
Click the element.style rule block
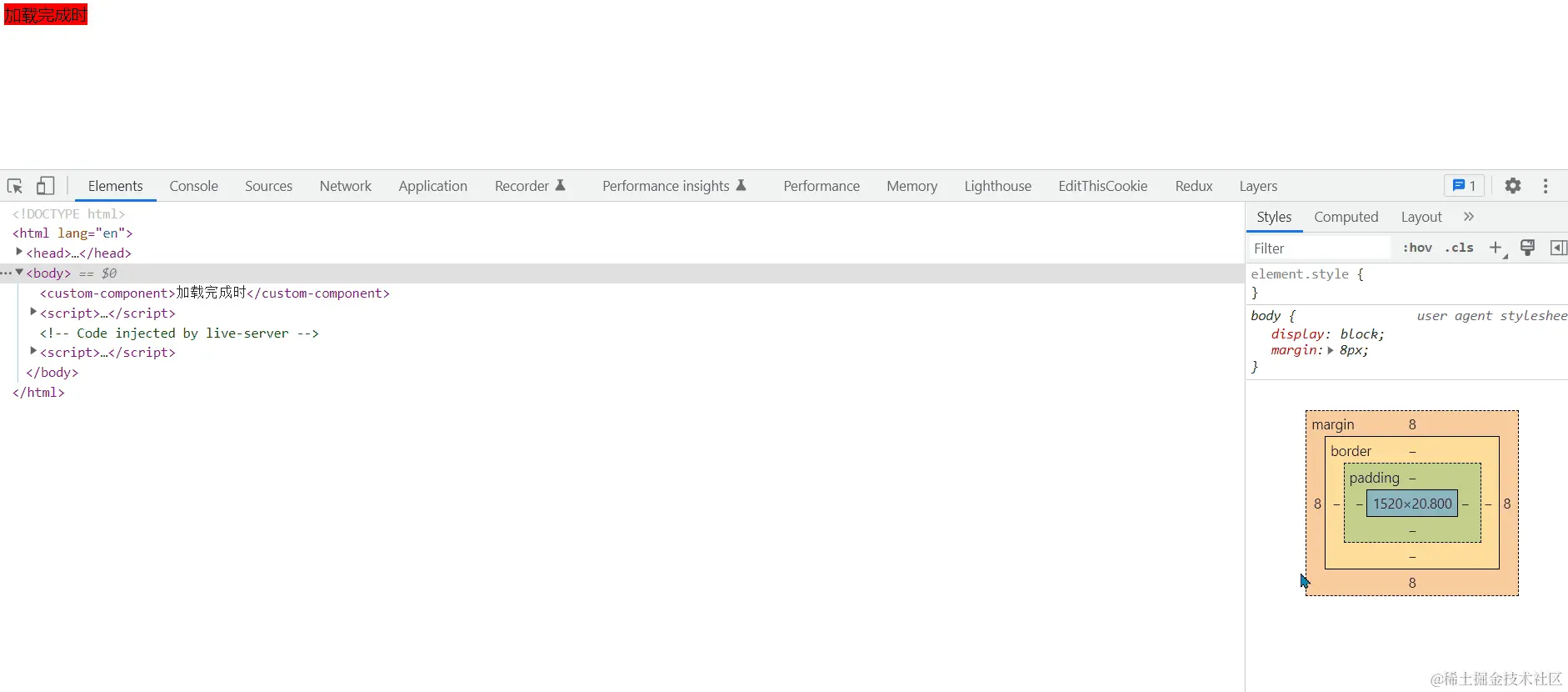coord(1407,283)
